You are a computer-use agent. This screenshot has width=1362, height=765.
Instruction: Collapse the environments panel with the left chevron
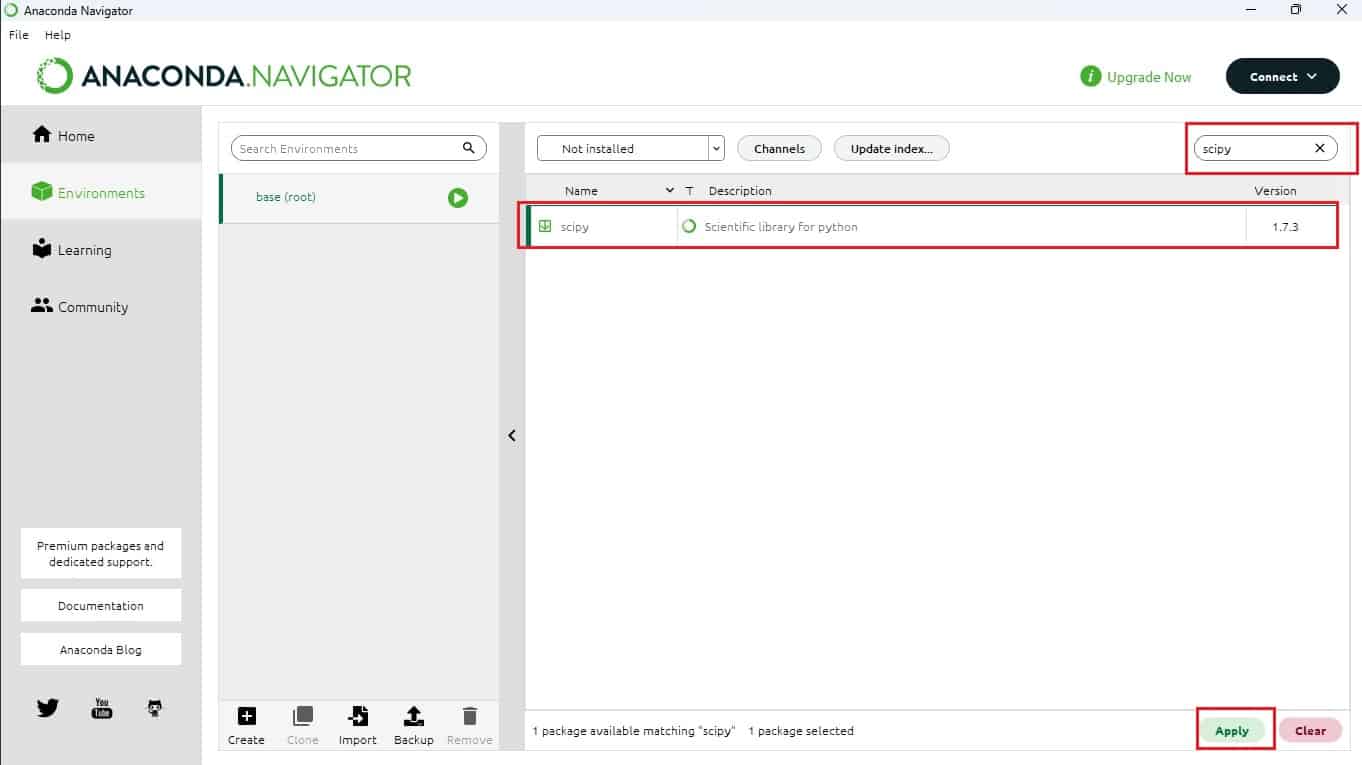click(512, 436)
